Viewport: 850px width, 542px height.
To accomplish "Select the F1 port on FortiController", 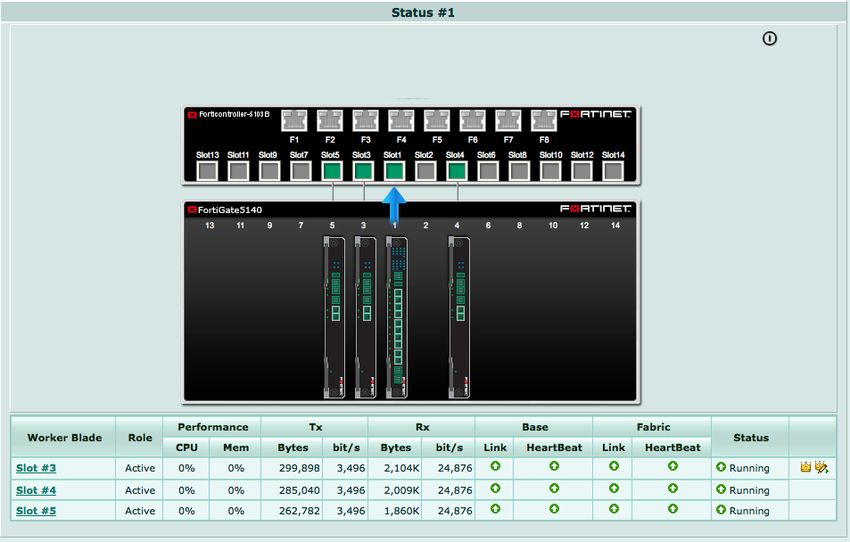I will [x=294, y=120].
